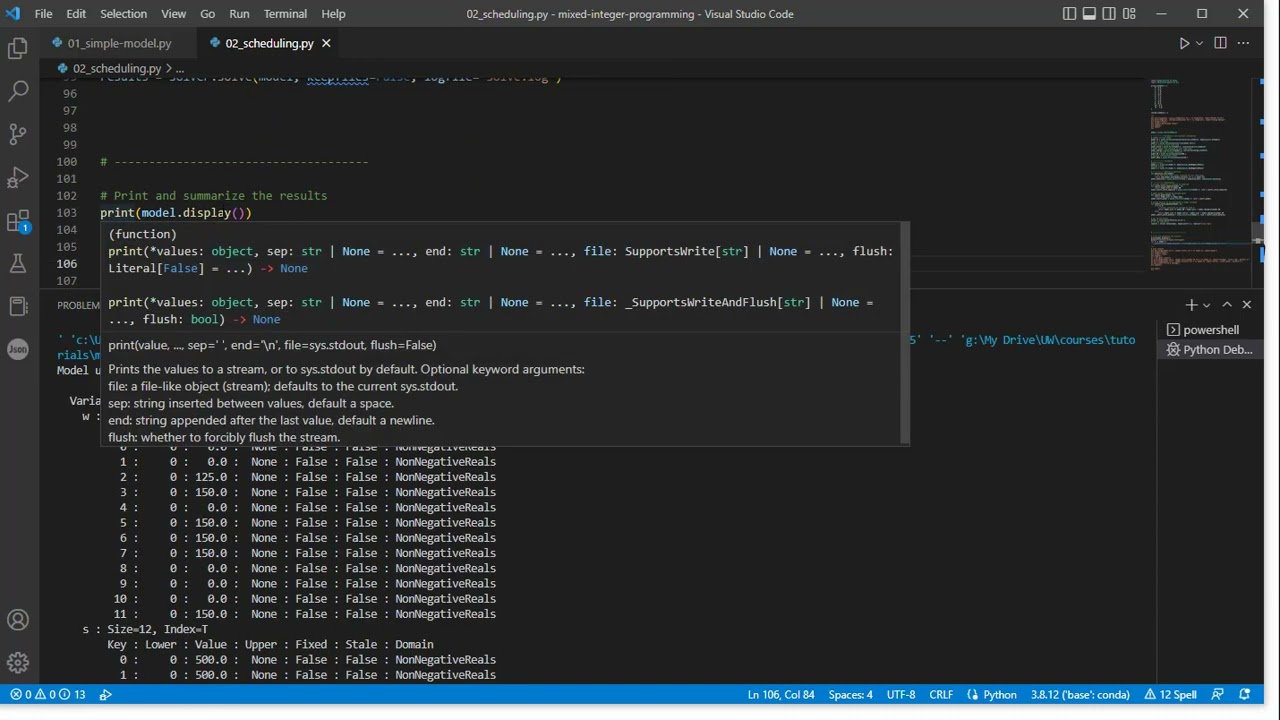1280x720 pixels.
Task: Run the Python file with play button
Action: click(1184, 43)
